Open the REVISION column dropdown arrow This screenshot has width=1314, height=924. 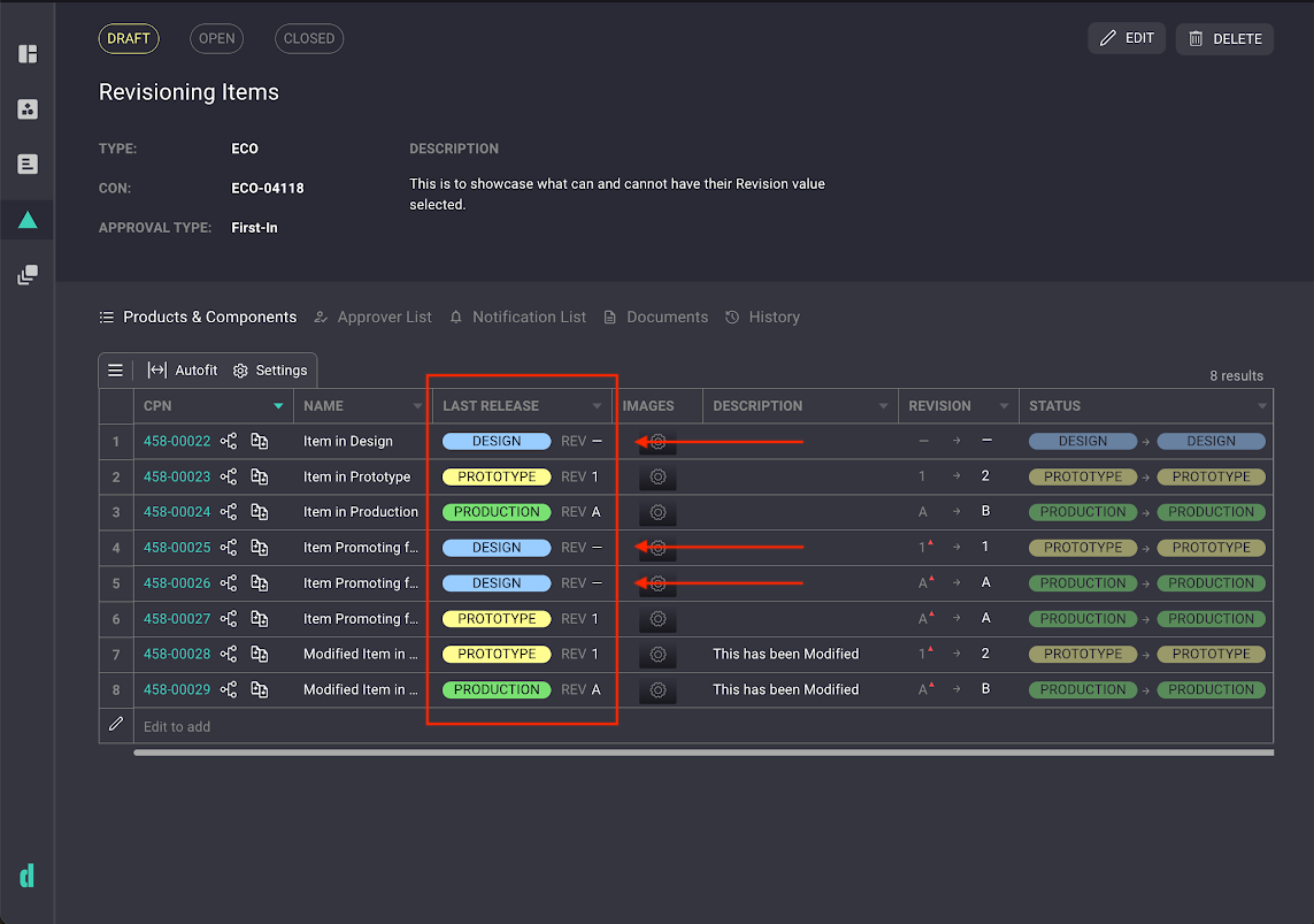tap(1004, 406)
